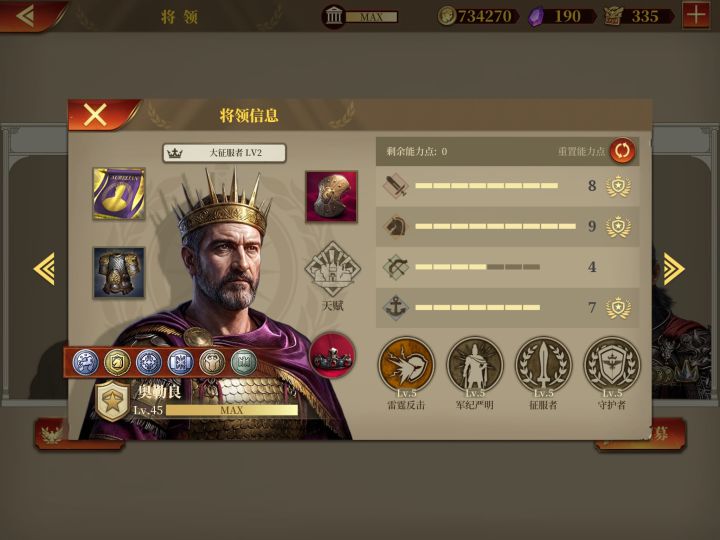Go back using the top-left arrow
The width and height of the screenshot is (720, 540).
(27, 16)
